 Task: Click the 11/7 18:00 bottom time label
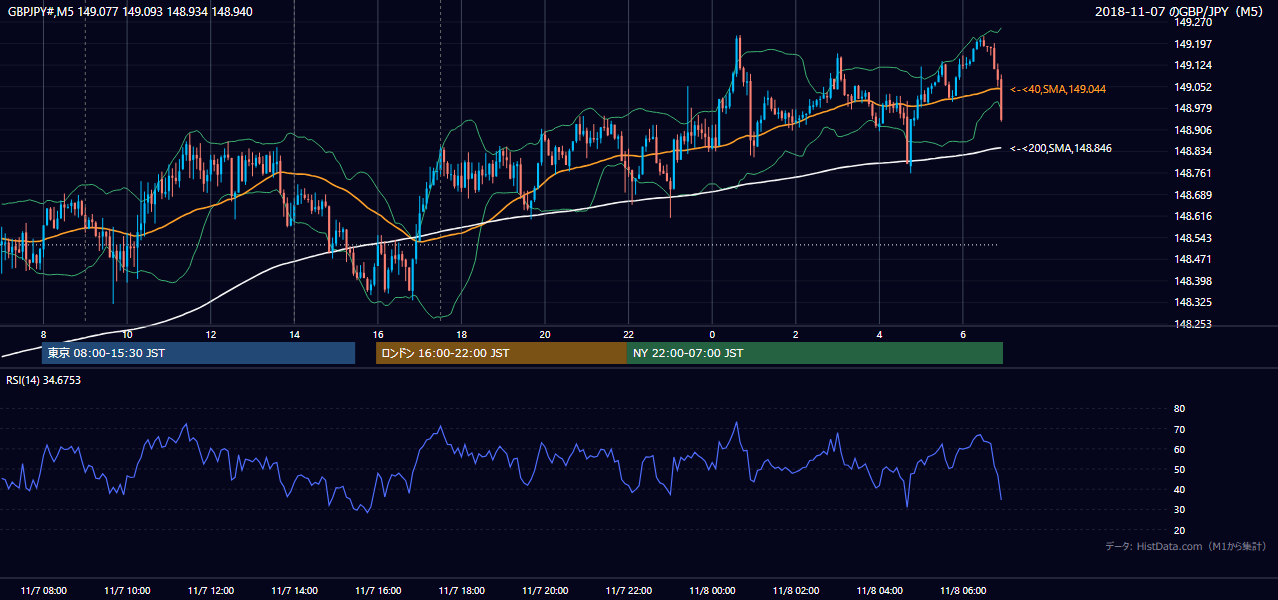click(x=461, y=591)
